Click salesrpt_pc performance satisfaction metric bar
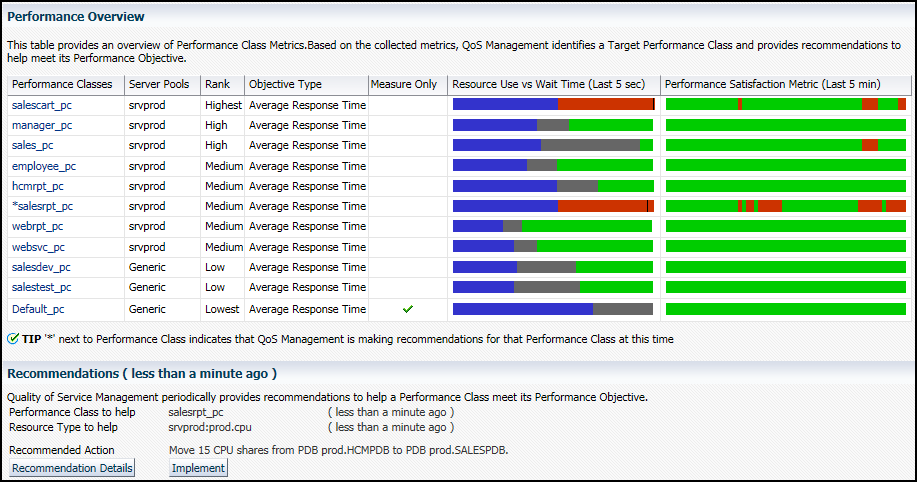Image resolution: width=917 pixels, height=482 pixels. point(785,206)
